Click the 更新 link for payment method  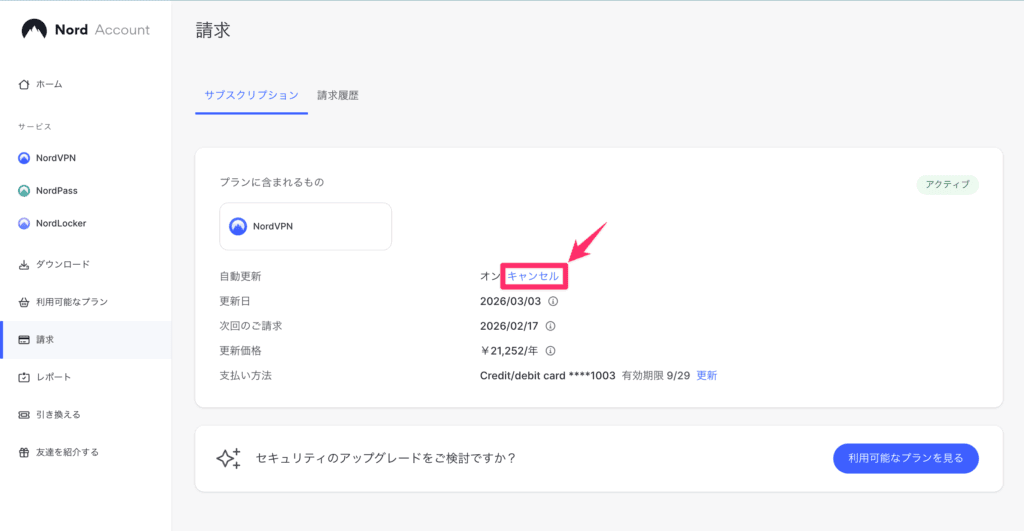pos(707,376)
